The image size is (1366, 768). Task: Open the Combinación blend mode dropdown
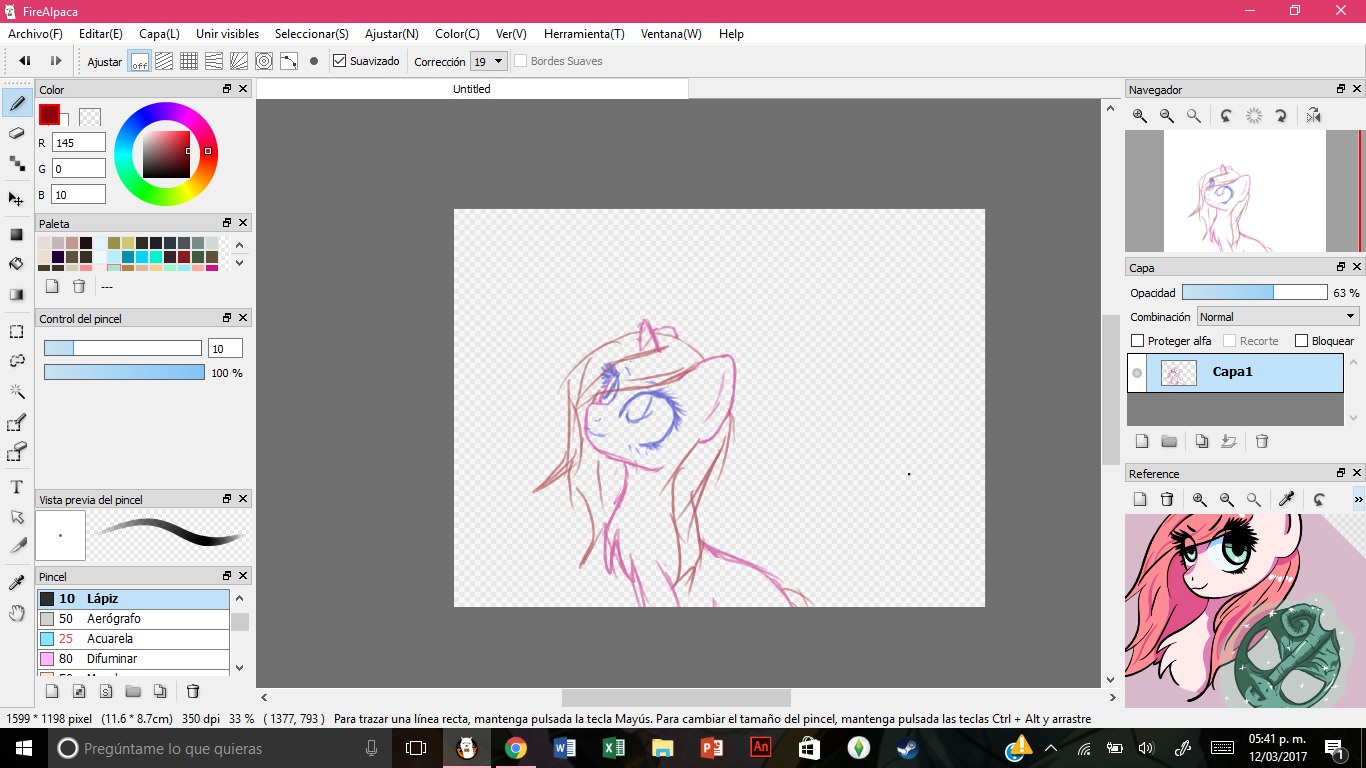click(x=1278, y=317)
